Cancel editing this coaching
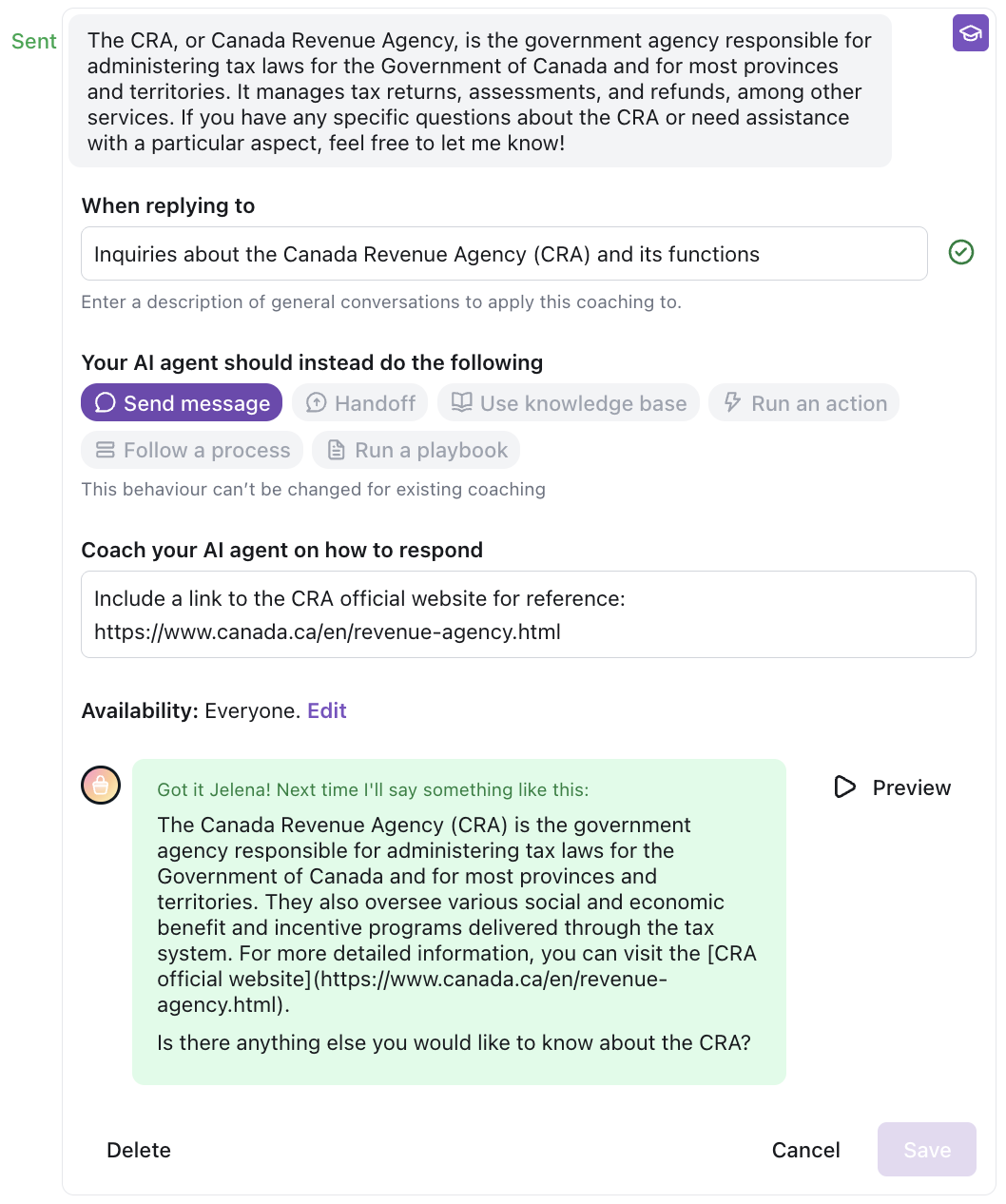1006x1204 pixels. [805, 1150]
